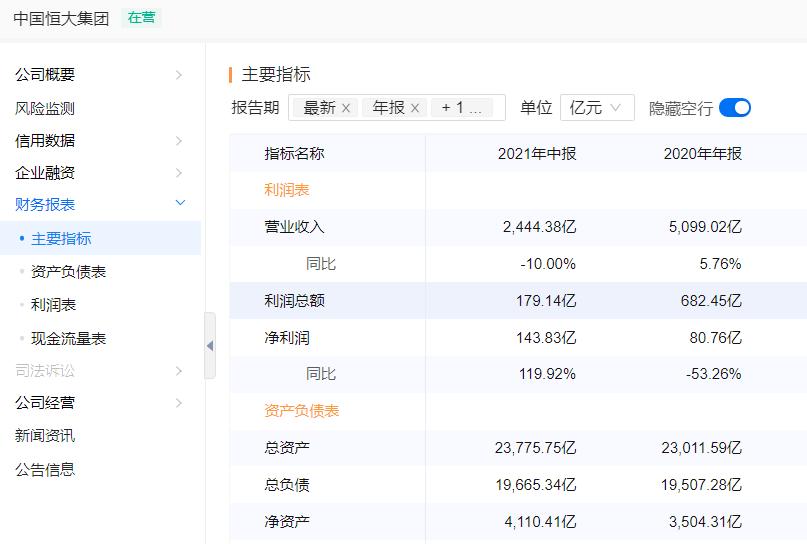Click the value 143.83亿

(x=546, y=338)
